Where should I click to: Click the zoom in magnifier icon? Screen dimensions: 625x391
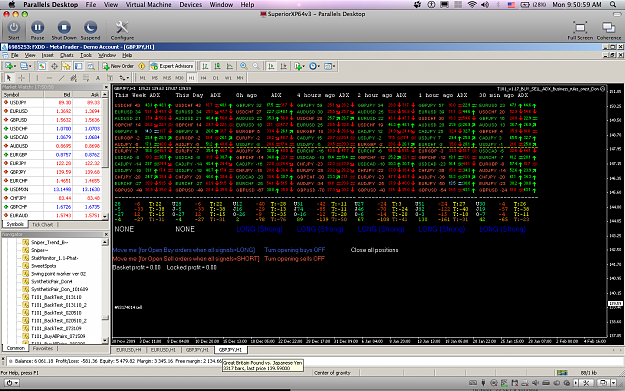(x=244, y=66)
